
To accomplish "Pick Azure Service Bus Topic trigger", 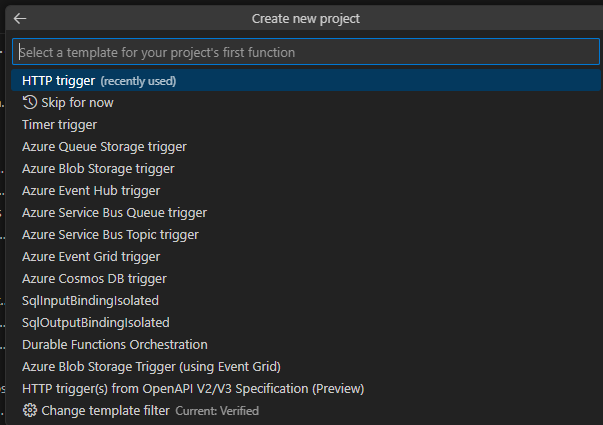I will (110, 235).
